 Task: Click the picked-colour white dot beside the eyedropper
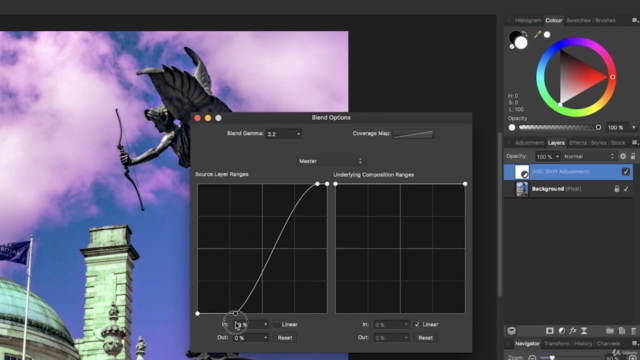(547, 35)
